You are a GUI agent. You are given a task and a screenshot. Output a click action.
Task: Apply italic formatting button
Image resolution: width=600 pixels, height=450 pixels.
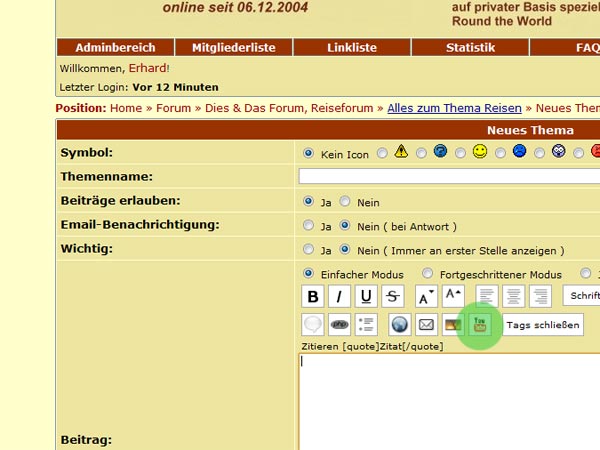(340, 296)
